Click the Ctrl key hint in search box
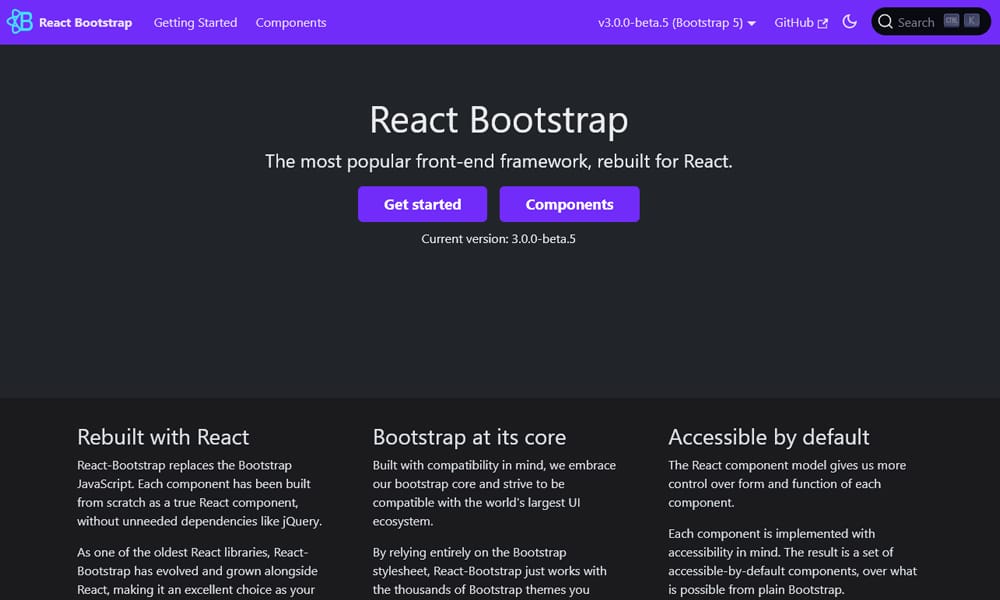Image resolution: width=1000 pixels, height=600 pixels. [x=951, y=20]
